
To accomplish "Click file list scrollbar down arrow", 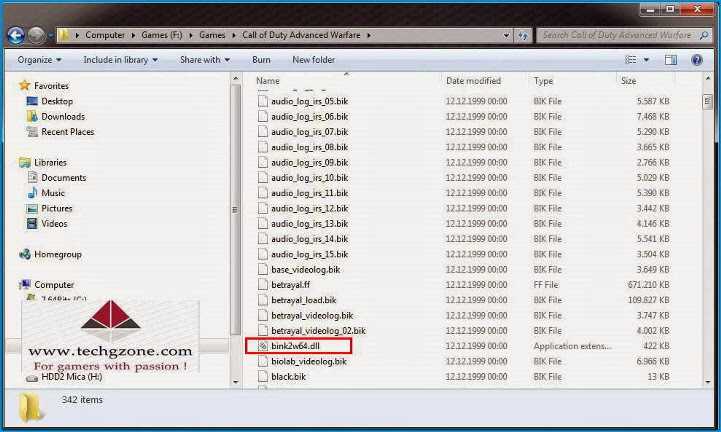I will tap(708, 382).
